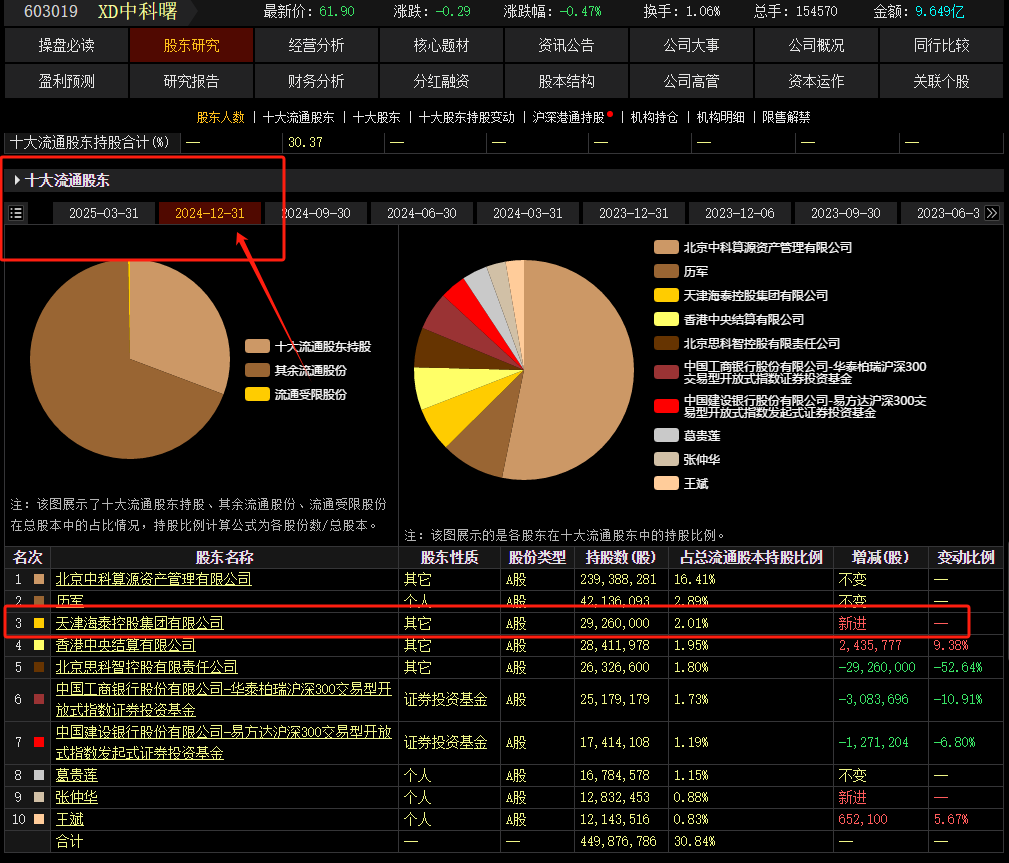Jump to the 十大流通股东 sub-link
Image resolution: width=1009 pixels, height=863 pixels.
tap(299, 117)
